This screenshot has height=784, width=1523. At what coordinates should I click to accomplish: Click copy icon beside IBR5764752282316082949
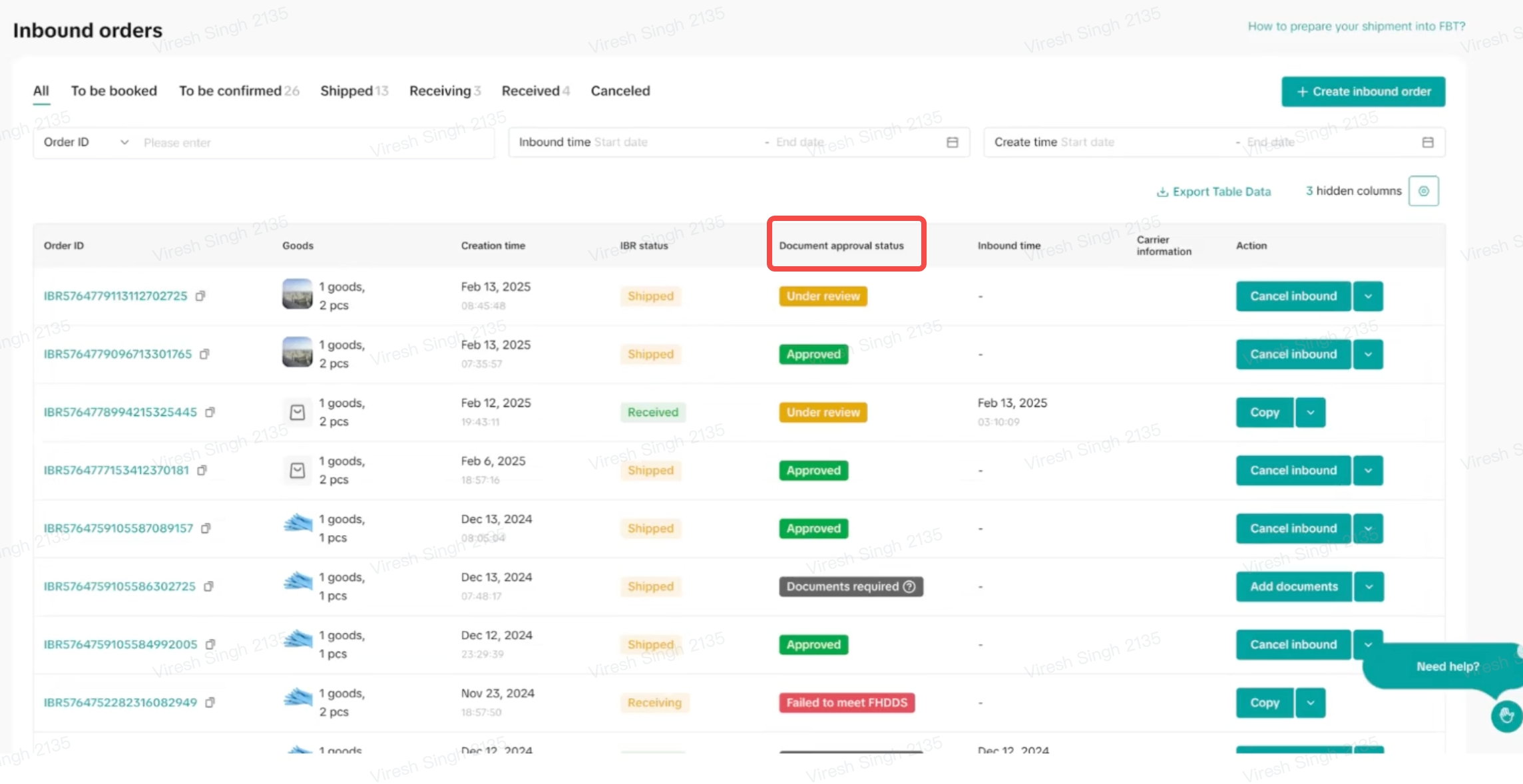[x=210, y=703]
